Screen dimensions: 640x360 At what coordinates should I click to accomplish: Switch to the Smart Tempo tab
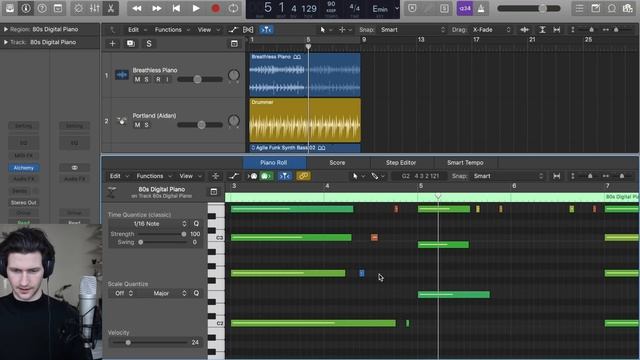pos(465,162)
